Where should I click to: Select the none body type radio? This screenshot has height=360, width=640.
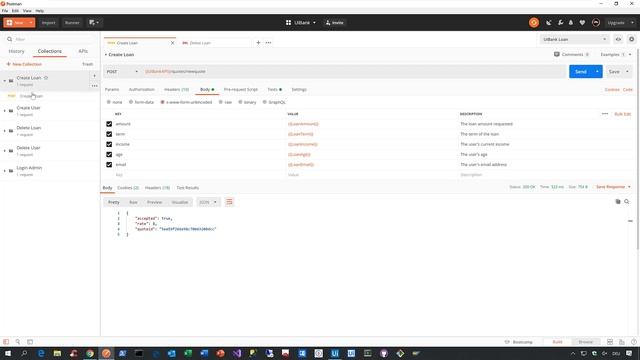pos(109,102)
